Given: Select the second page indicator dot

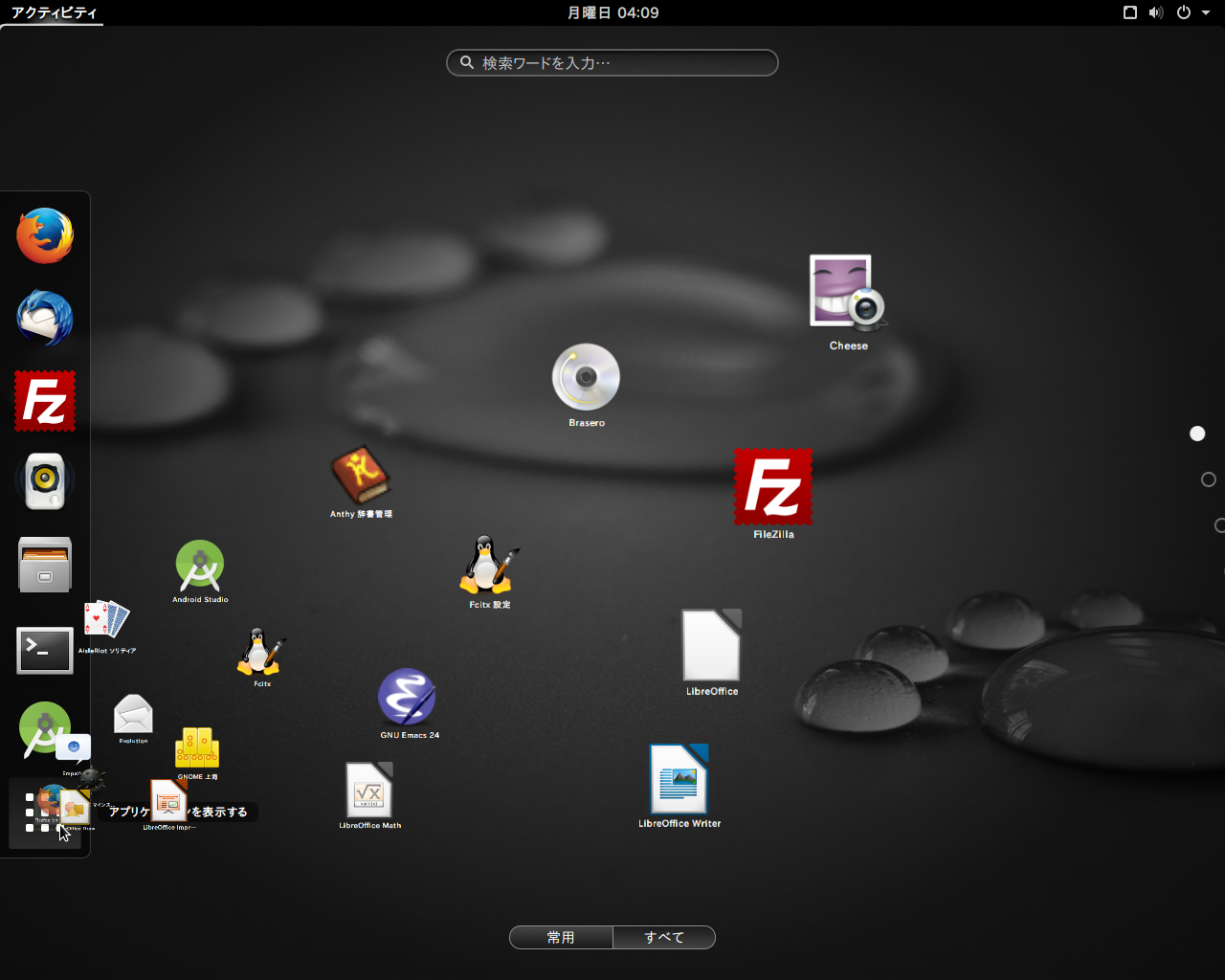Looking at the screenshot, I should tap(1209, 479).
